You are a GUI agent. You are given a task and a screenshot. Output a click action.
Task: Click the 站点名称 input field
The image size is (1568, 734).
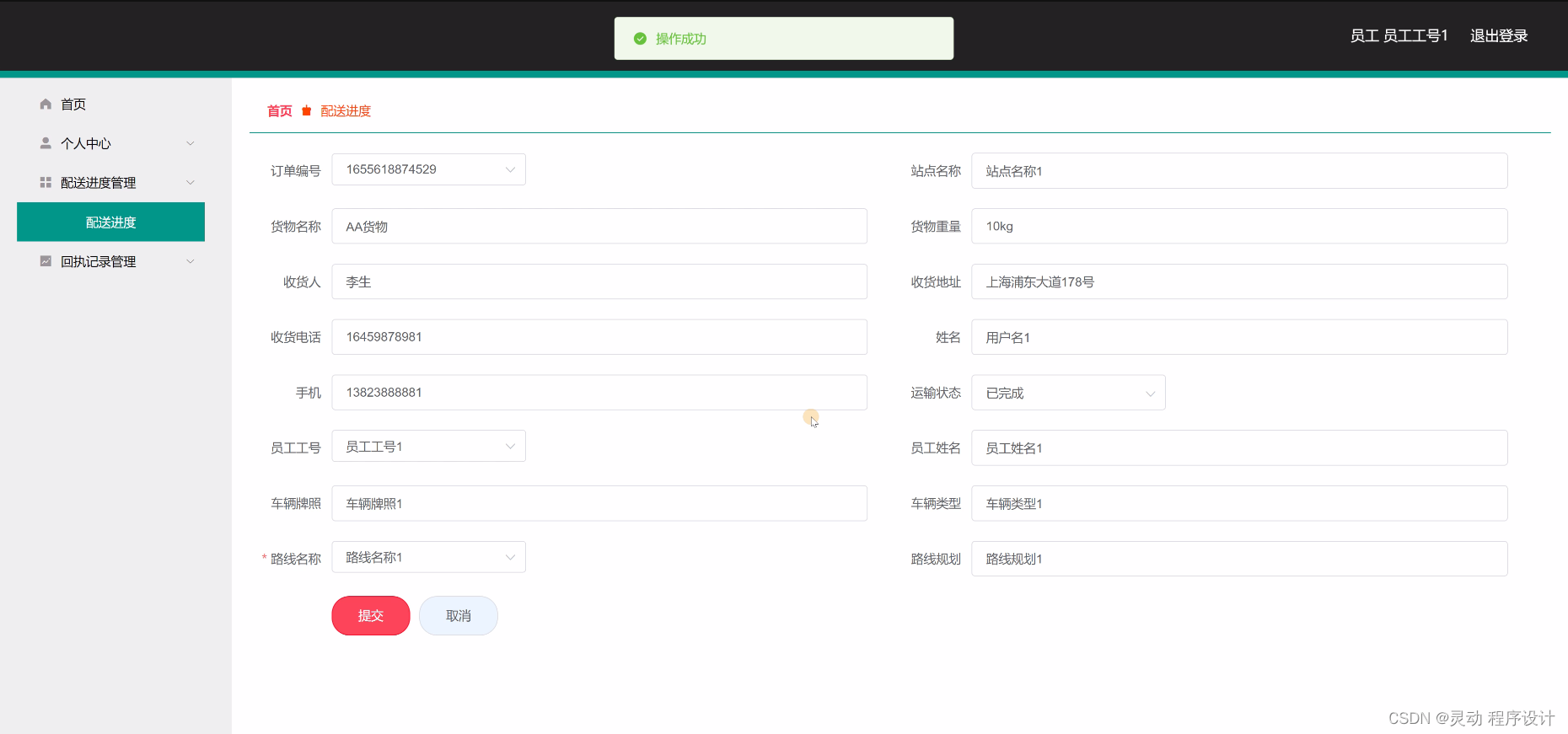1239,171
